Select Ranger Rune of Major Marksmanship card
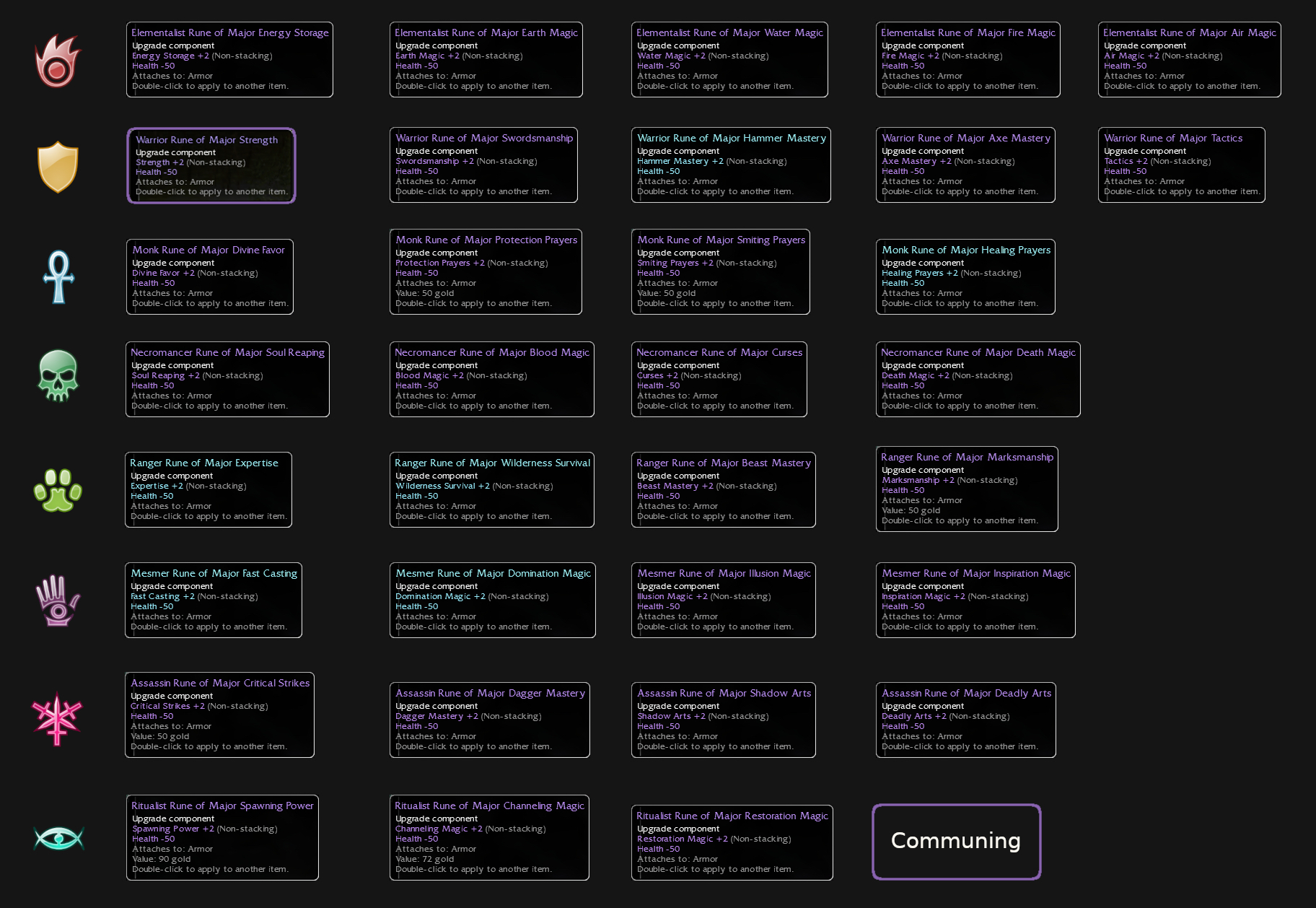Image resolution: width=1316 pixels, height=908 pixels. pos(967,489)
